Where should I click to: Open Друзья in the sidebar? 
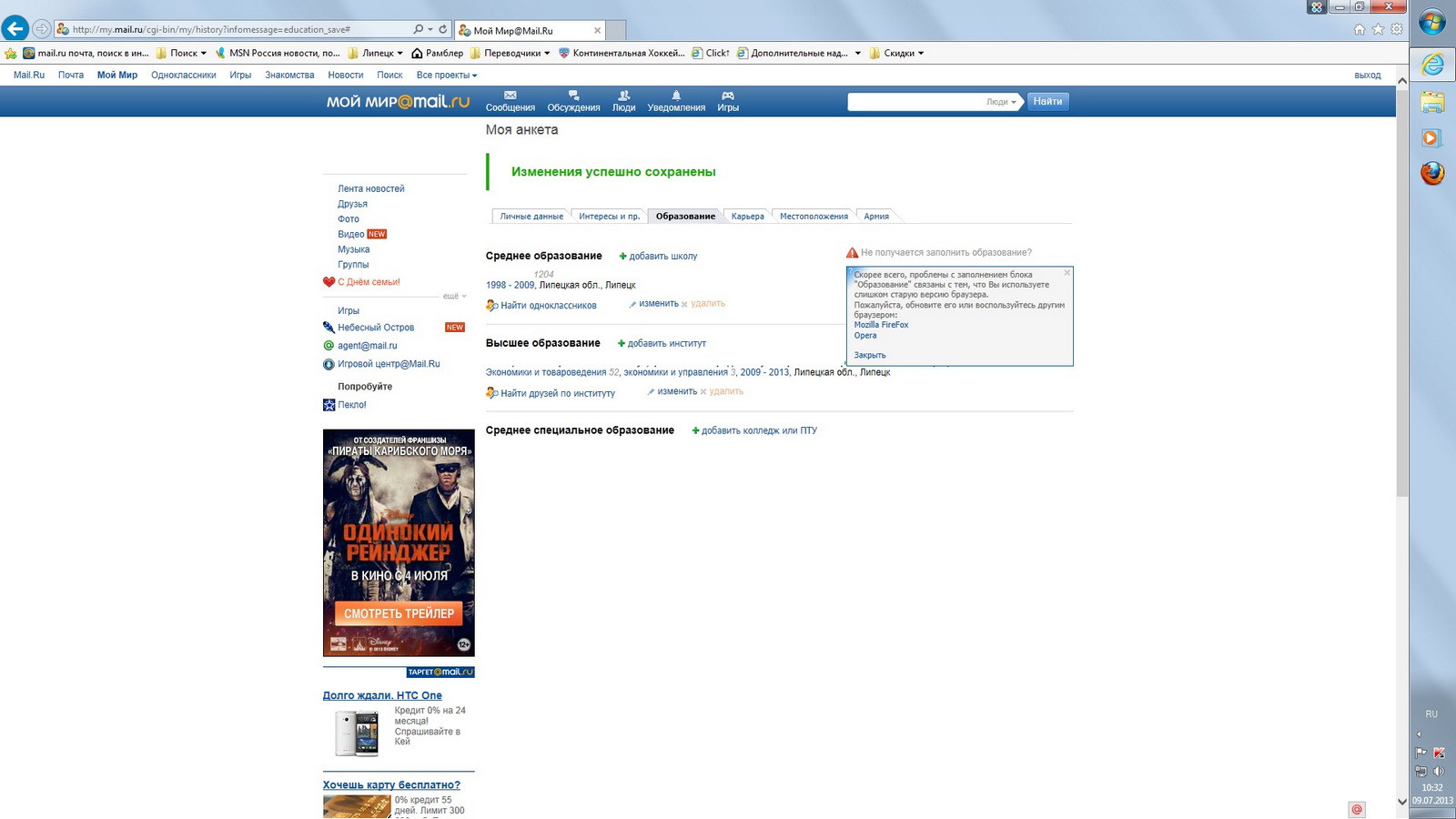tap(352, 204)
